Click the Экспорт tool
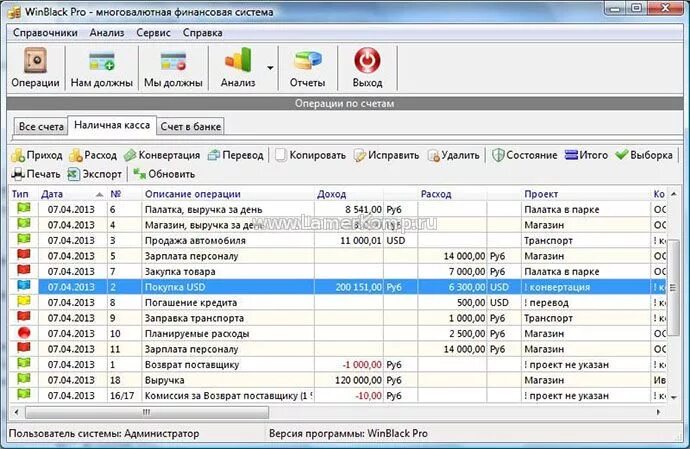Screen dimensions: 690x449 95,174
